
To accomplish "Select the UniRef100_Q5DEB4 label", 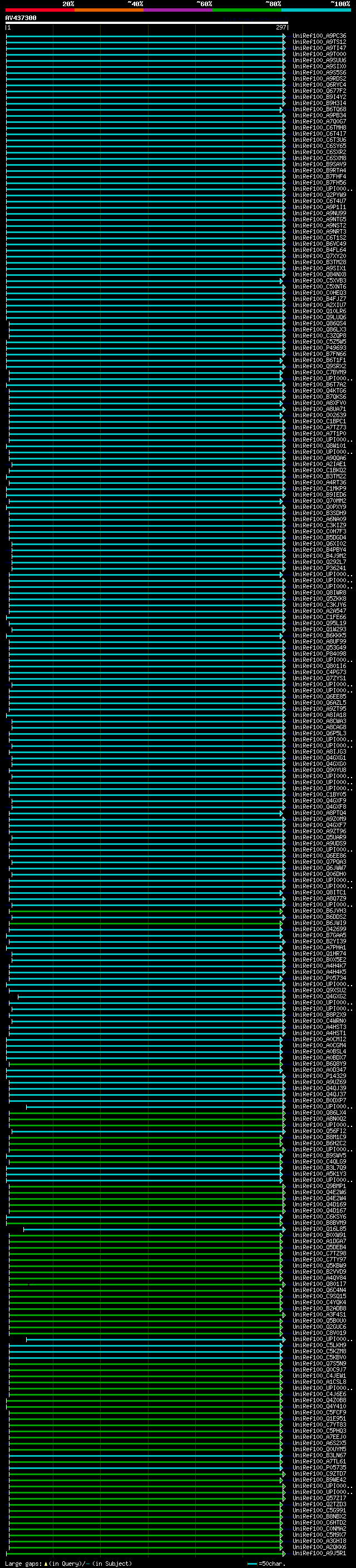I will pos(319,1247).
